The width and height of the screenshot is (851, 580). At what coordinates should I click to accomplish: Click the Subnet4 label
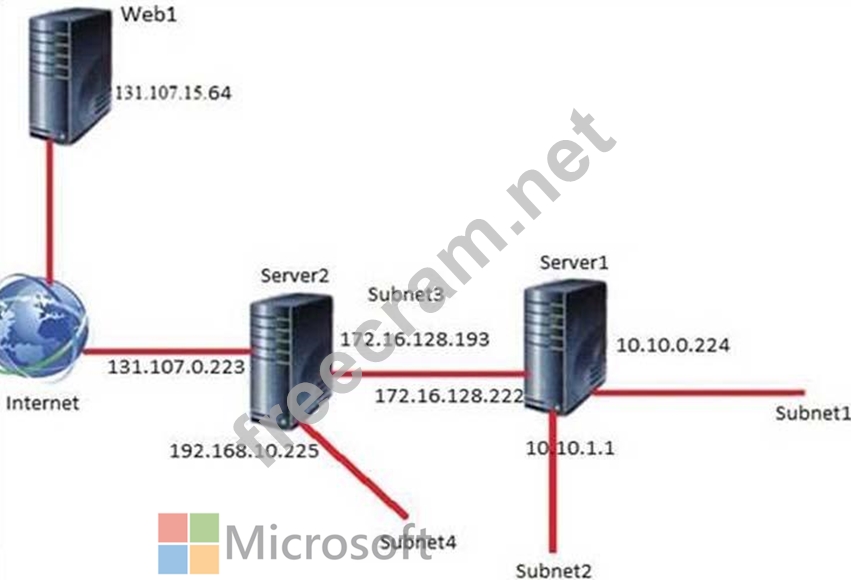(418, 541)
